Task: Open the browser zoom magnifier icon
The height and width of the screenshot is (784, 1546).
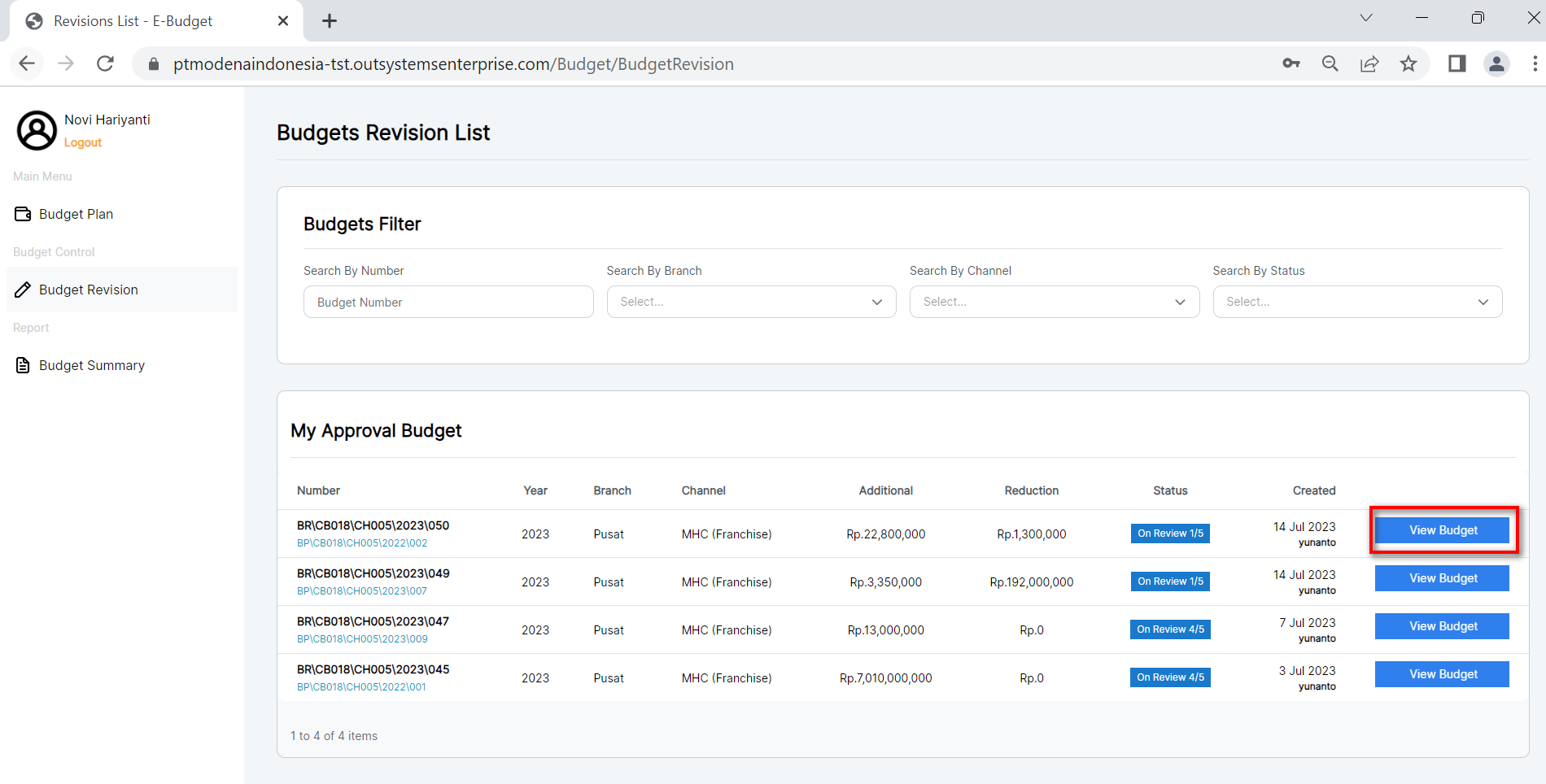Action: (1330, 63)
